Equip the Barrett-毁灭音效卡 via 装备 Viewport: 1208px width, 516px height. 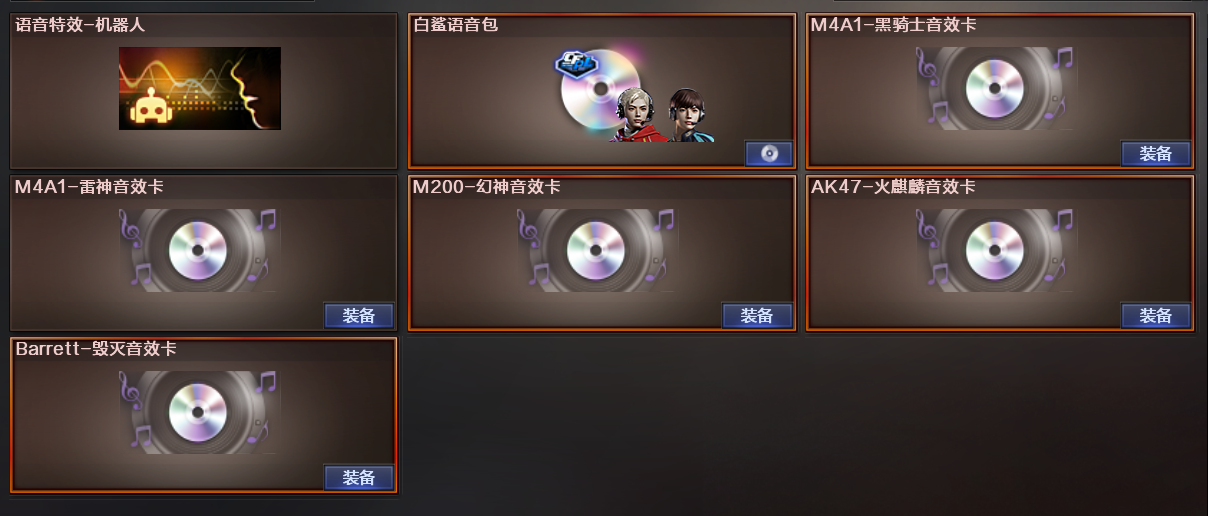pos(359,477)
